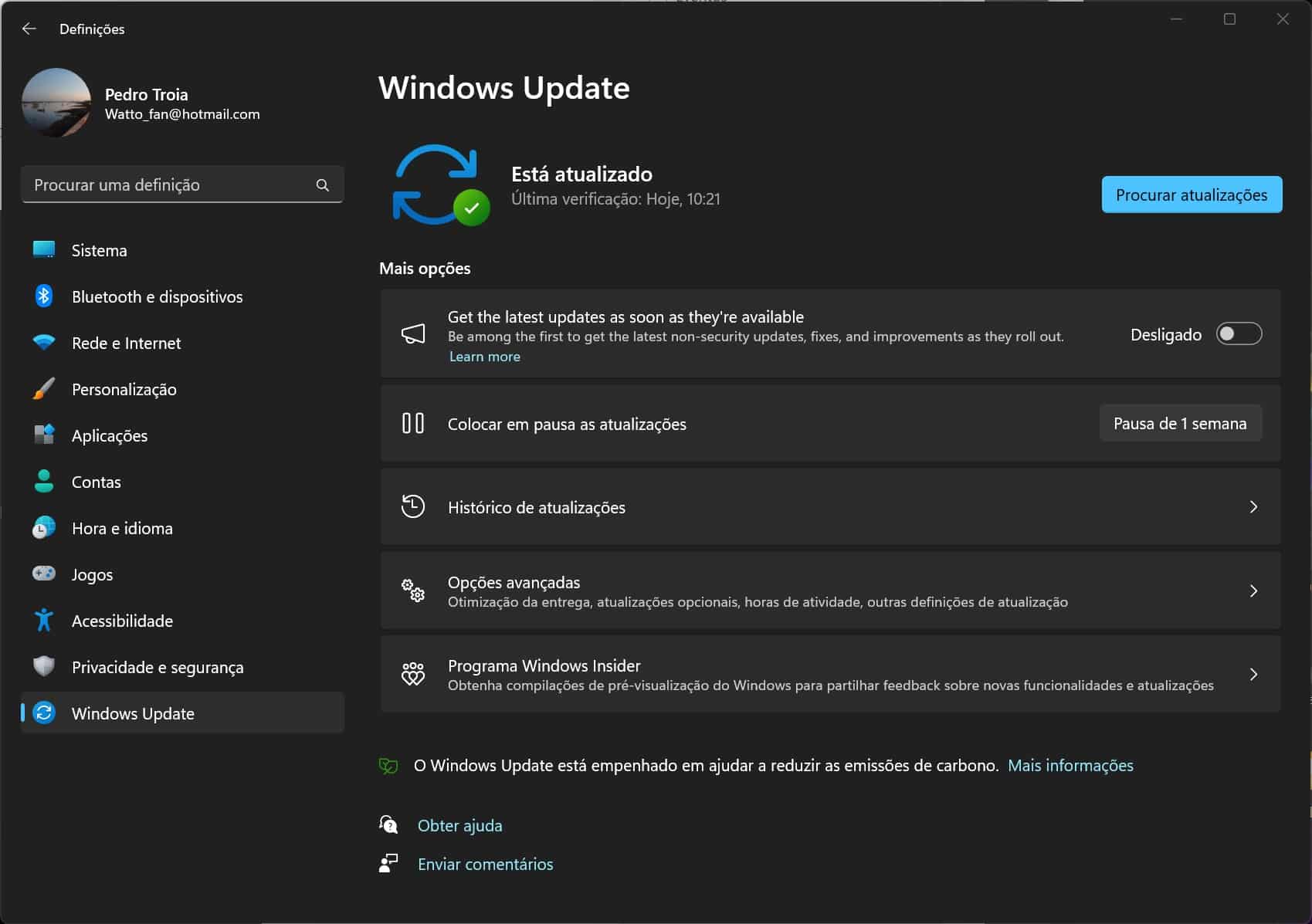The image size is (1312, 924).
Task: Click the Acessibilidade person icon
Action: (44, 620)
